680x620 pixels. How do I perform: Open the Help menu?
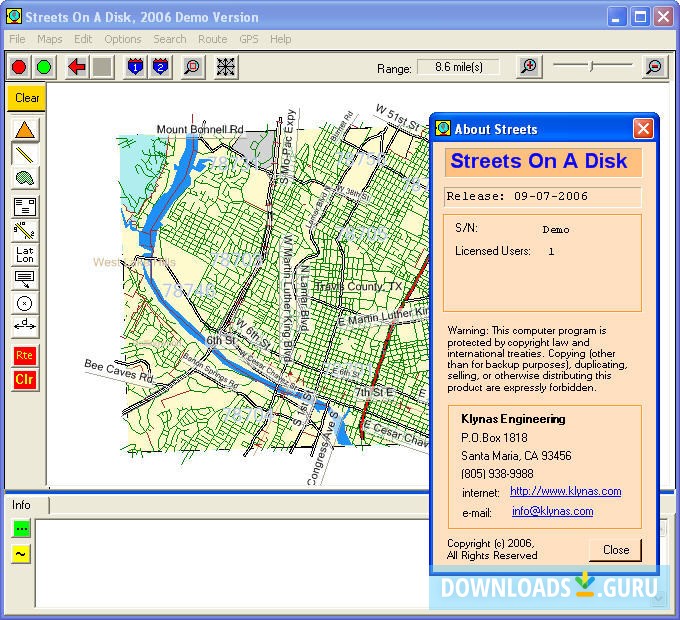(x=281, y=39)
